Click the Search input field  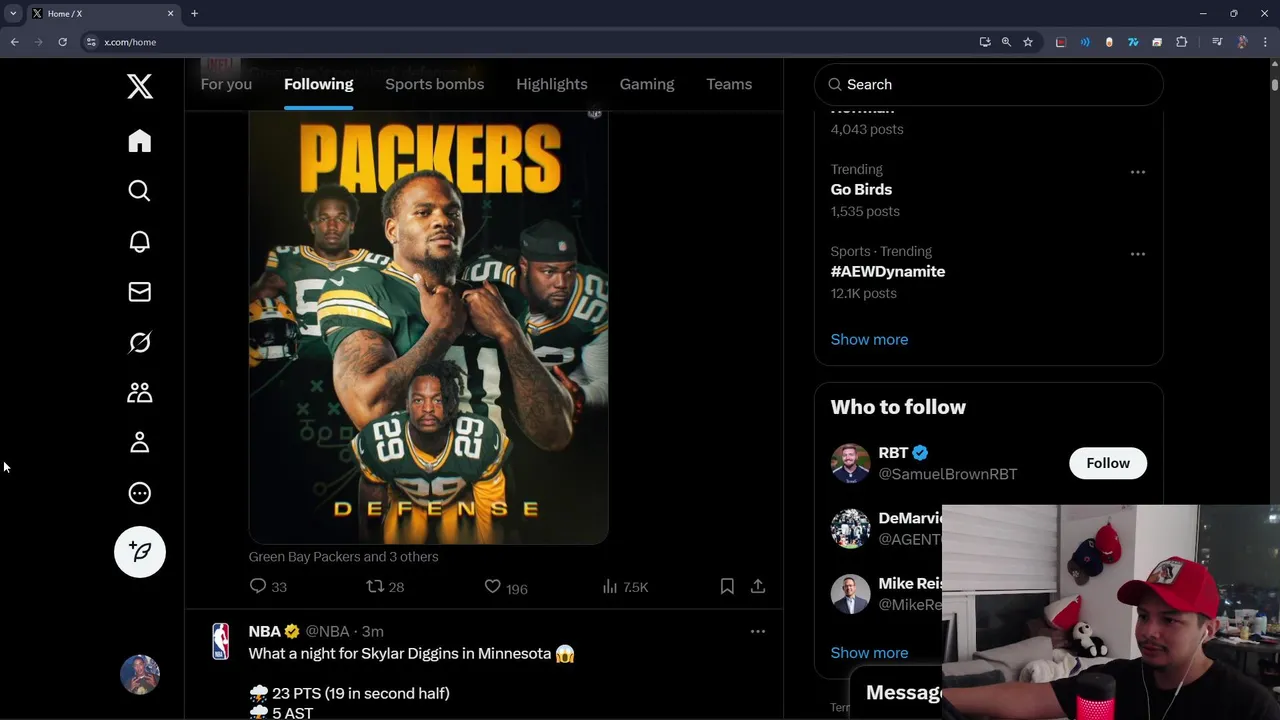tap(989, 84)
